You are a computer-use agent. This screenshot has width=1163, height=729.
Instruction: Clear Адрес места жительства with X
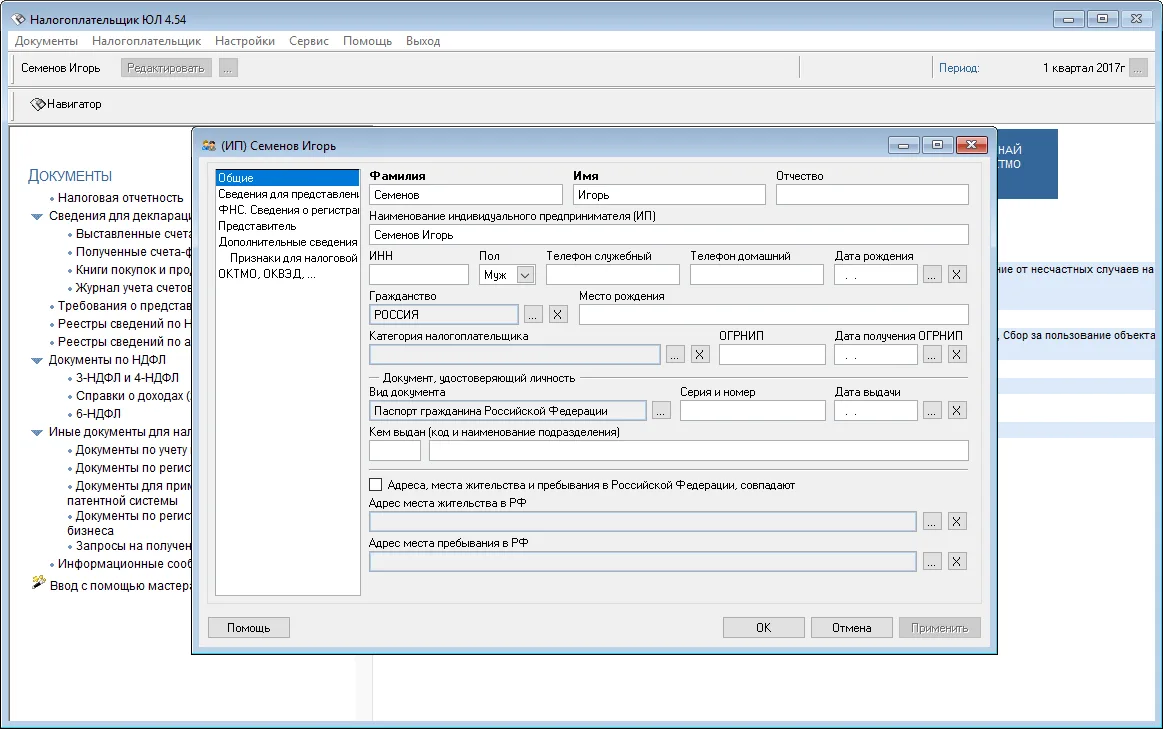point(957,521)
